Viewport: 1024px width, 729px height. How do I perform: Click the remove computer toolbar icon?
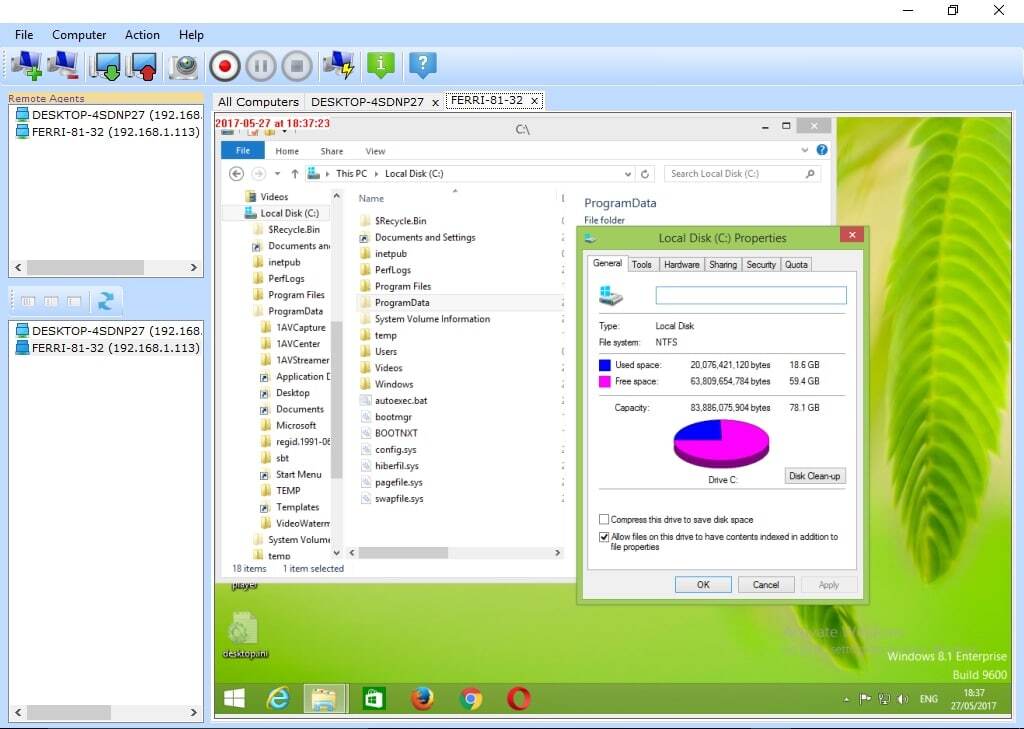pos(63,66)
